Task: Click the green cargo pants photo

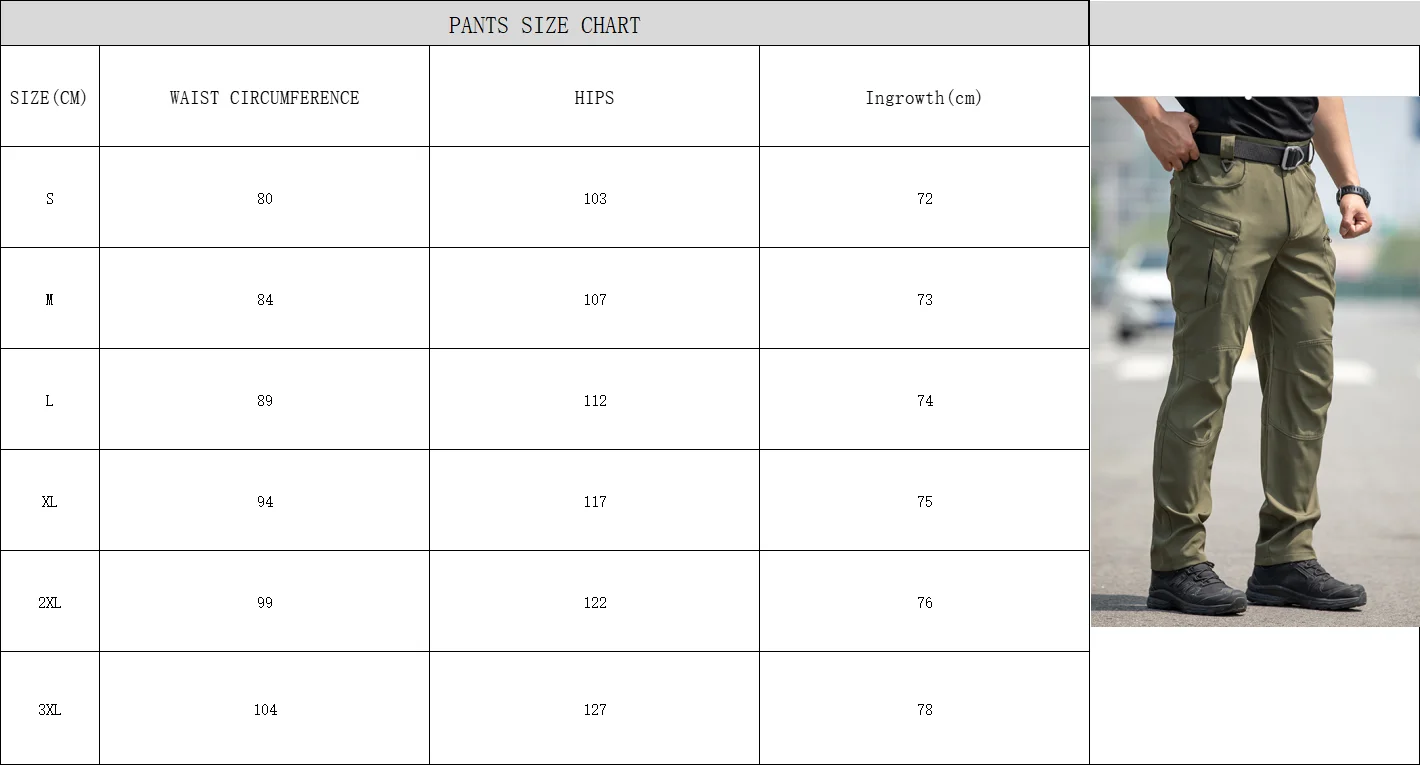Action: tap(1254, 361)
